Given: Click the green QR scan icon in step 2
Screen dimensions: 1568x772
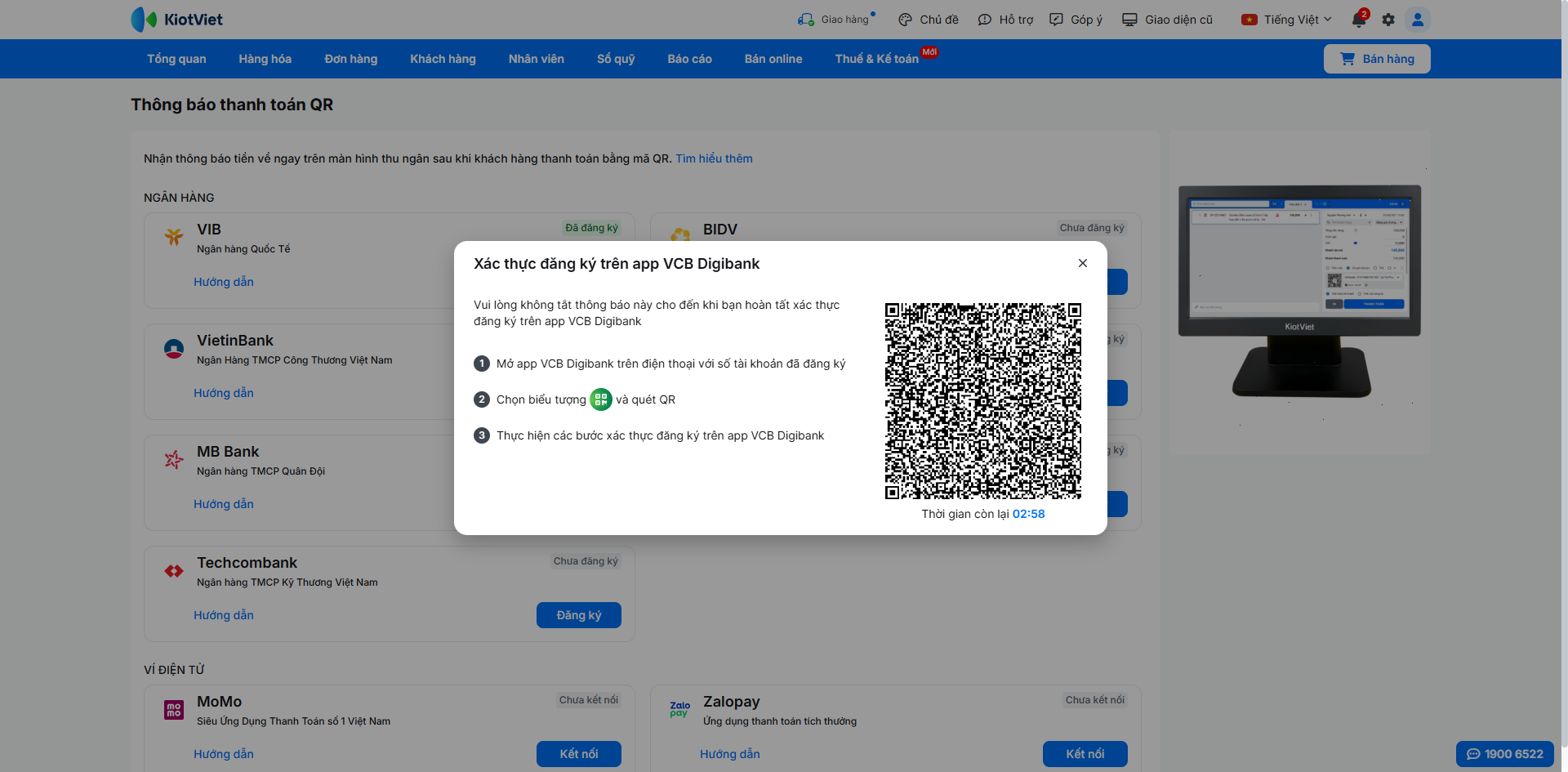Looking at the screenshot, I should [x=601, y=399].
